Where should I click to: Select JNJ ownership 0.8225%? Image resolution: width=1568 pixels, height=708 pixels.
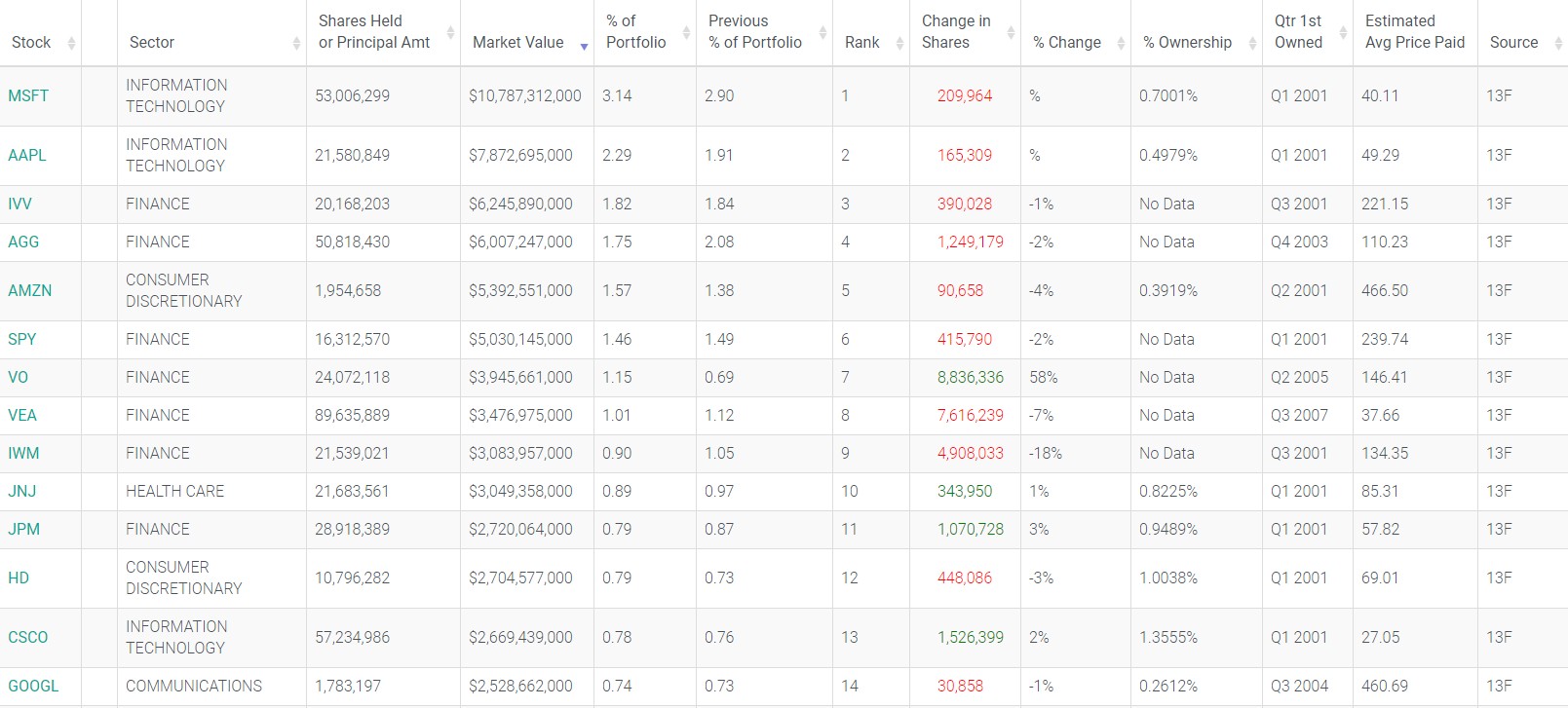(1168, 492)
